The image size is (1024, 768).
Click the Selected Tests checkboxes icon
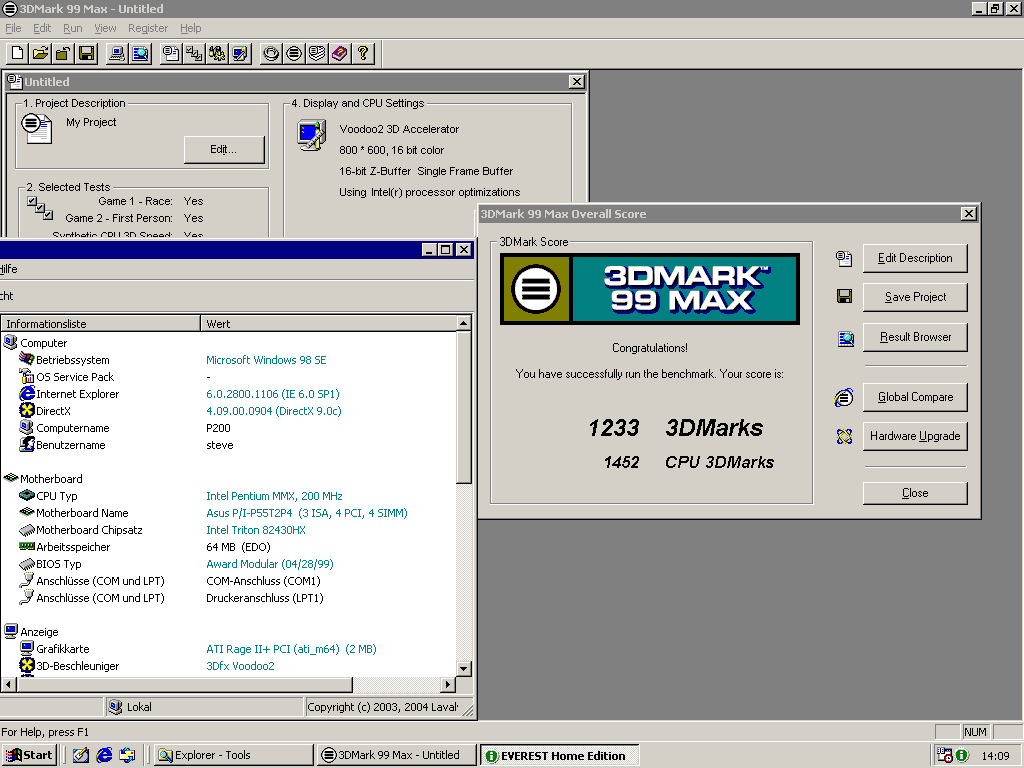[40, 208]
